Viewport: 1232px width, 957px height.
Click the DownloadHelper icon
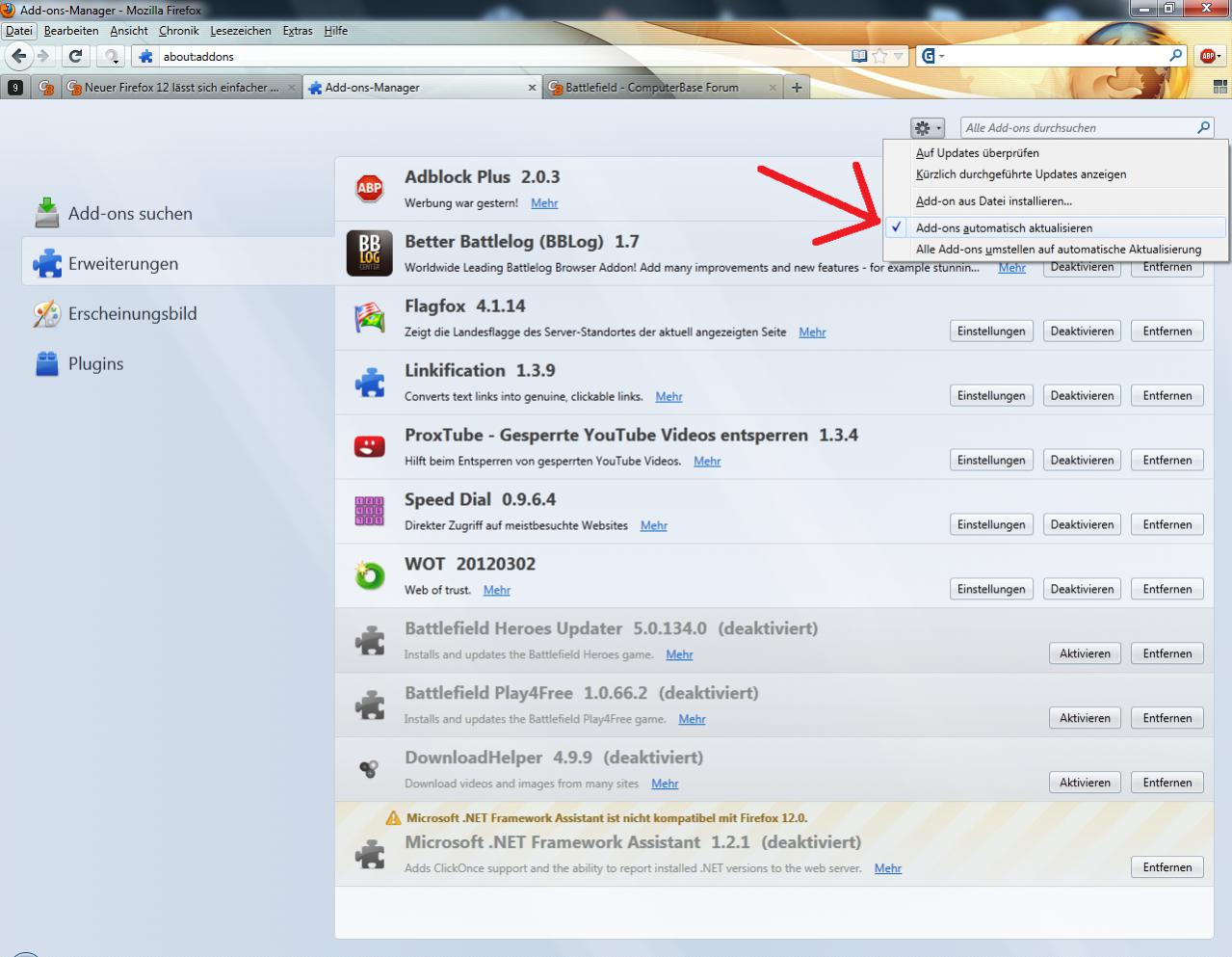tap(369, 769)
